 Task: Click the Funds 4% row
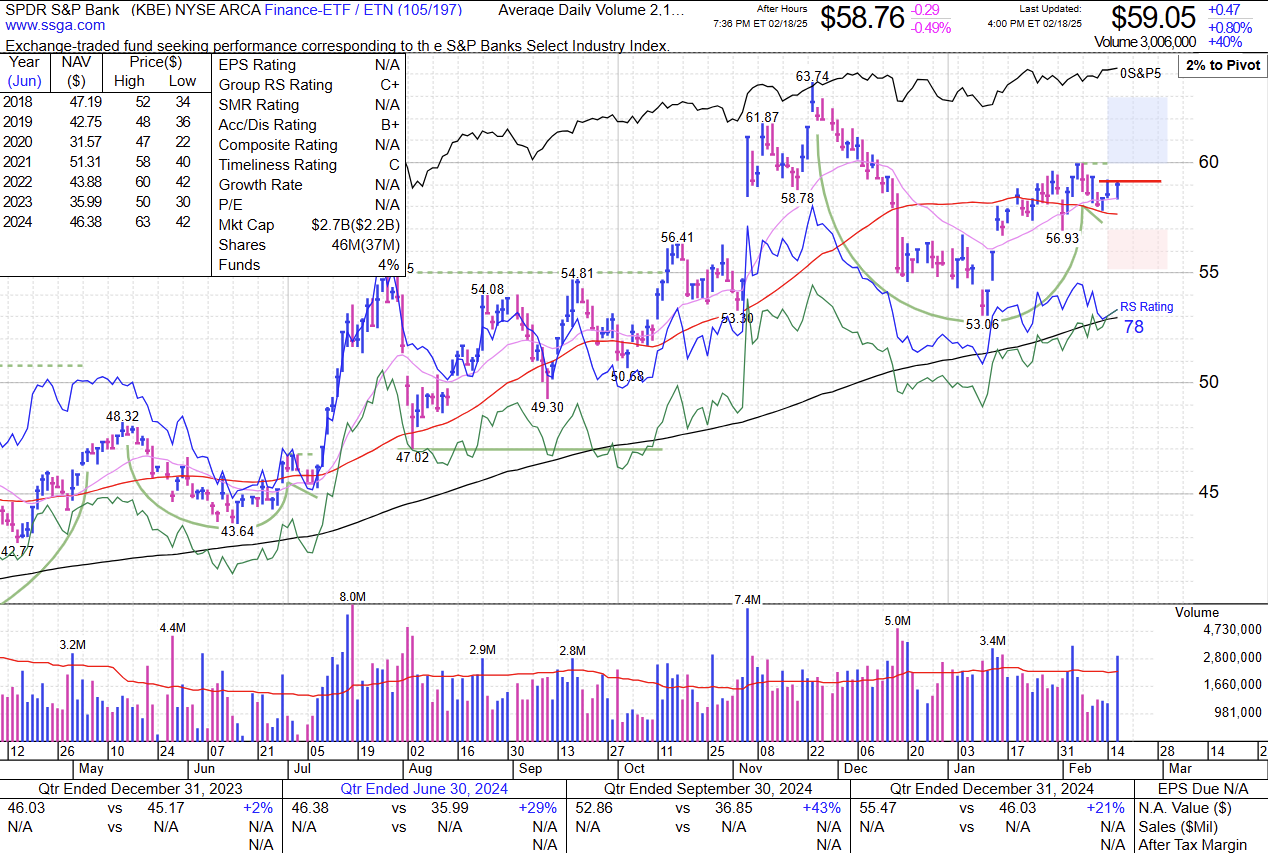click(x=309, y=265)
